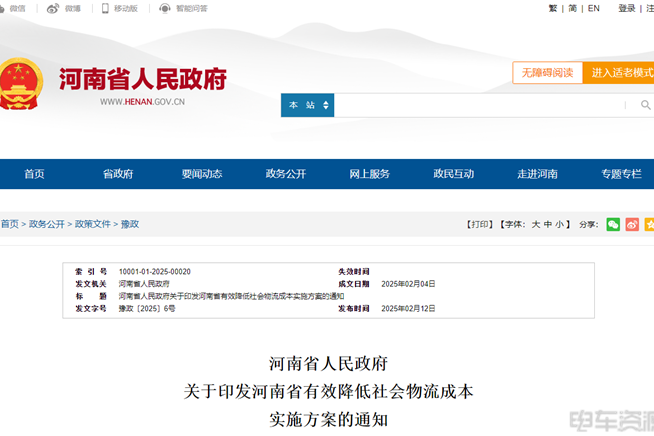Share via the green WeChat icon
Image resolution: width=654 pixels, height=436 pixels.
(x=613, y=224)
